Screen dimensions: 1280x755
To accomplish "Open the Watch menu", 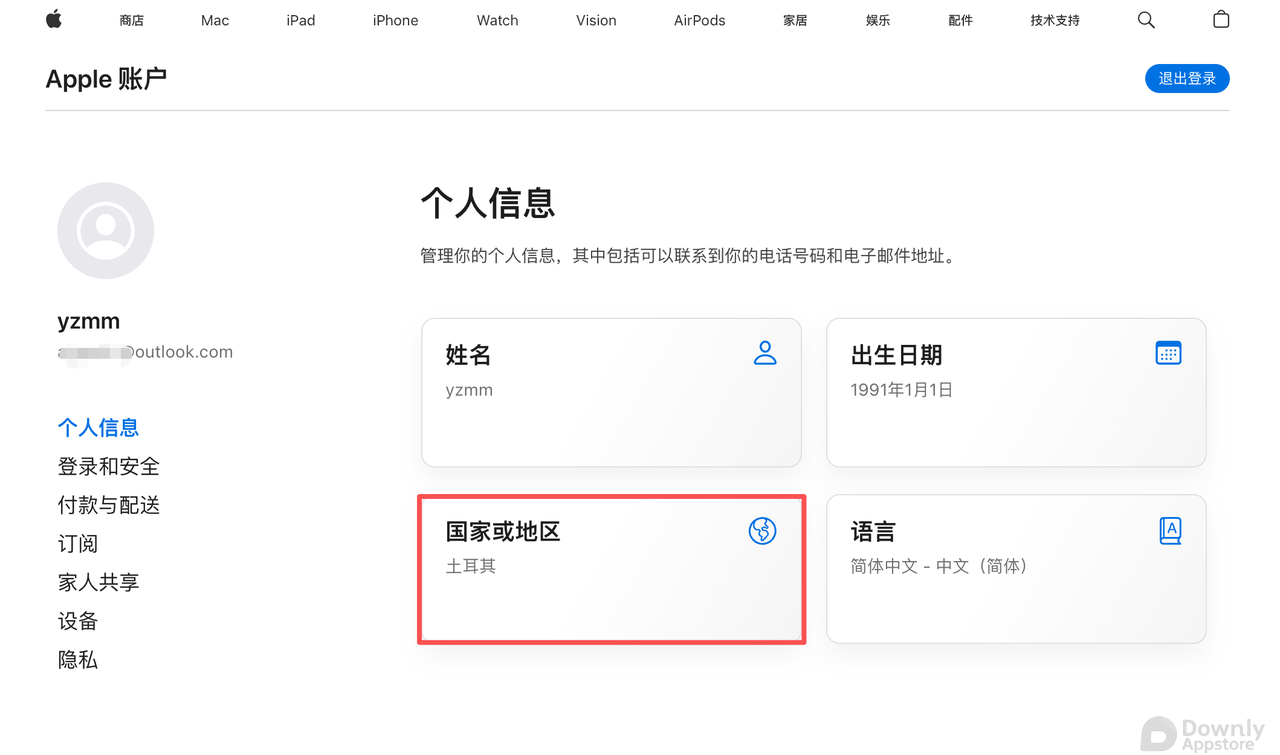I will (498, 20).
